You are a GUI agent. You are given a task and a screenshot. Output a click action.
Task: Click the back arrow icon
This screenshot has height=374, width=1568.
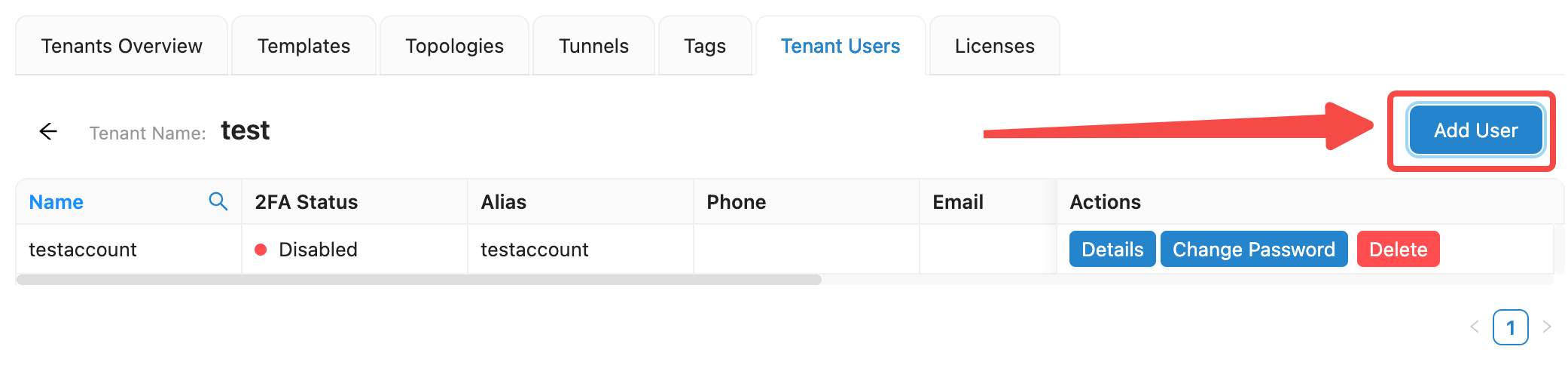[48, 131]
